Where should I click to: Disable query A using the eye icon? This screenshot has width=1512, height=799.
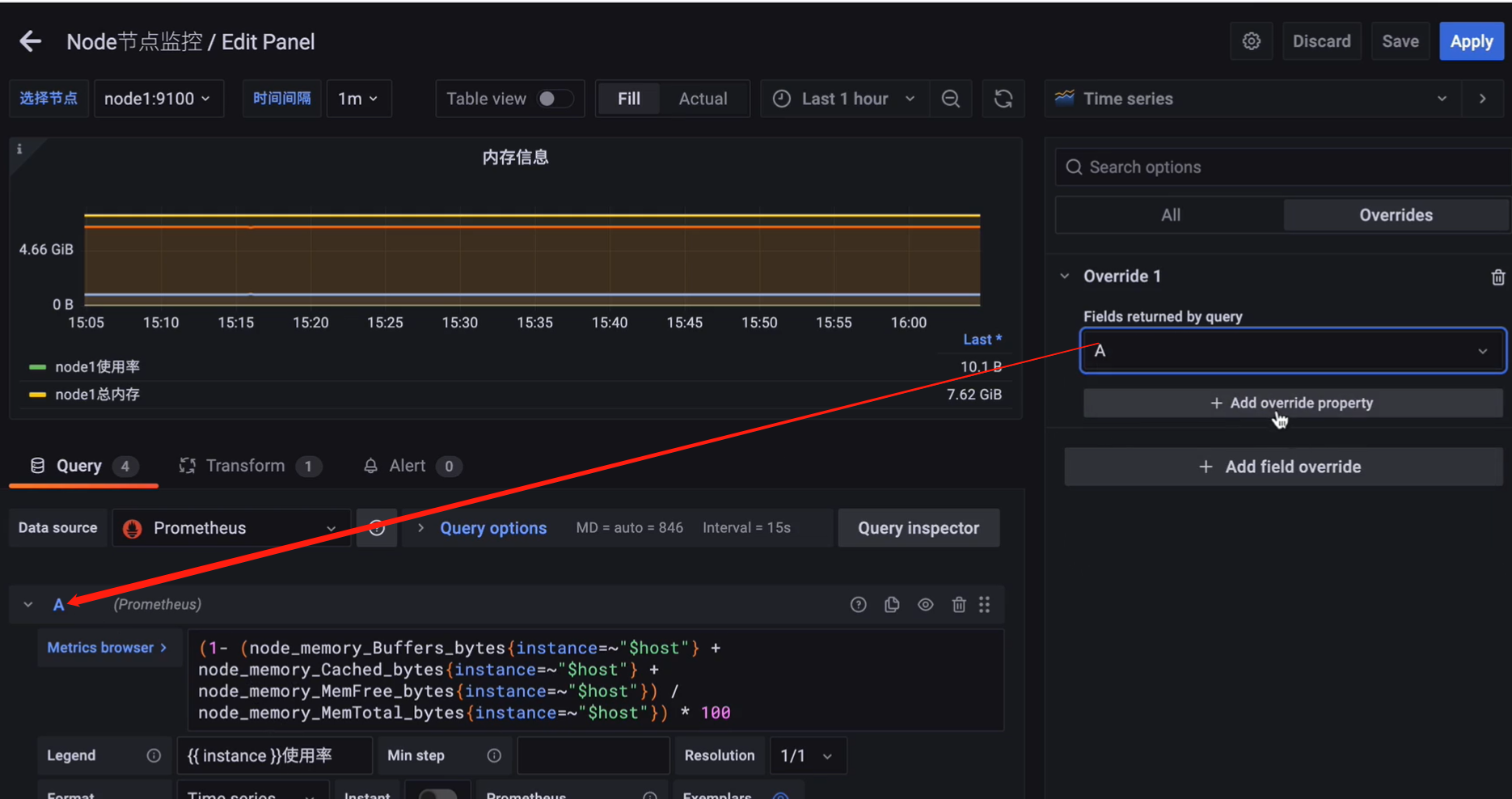coord(925,604)
